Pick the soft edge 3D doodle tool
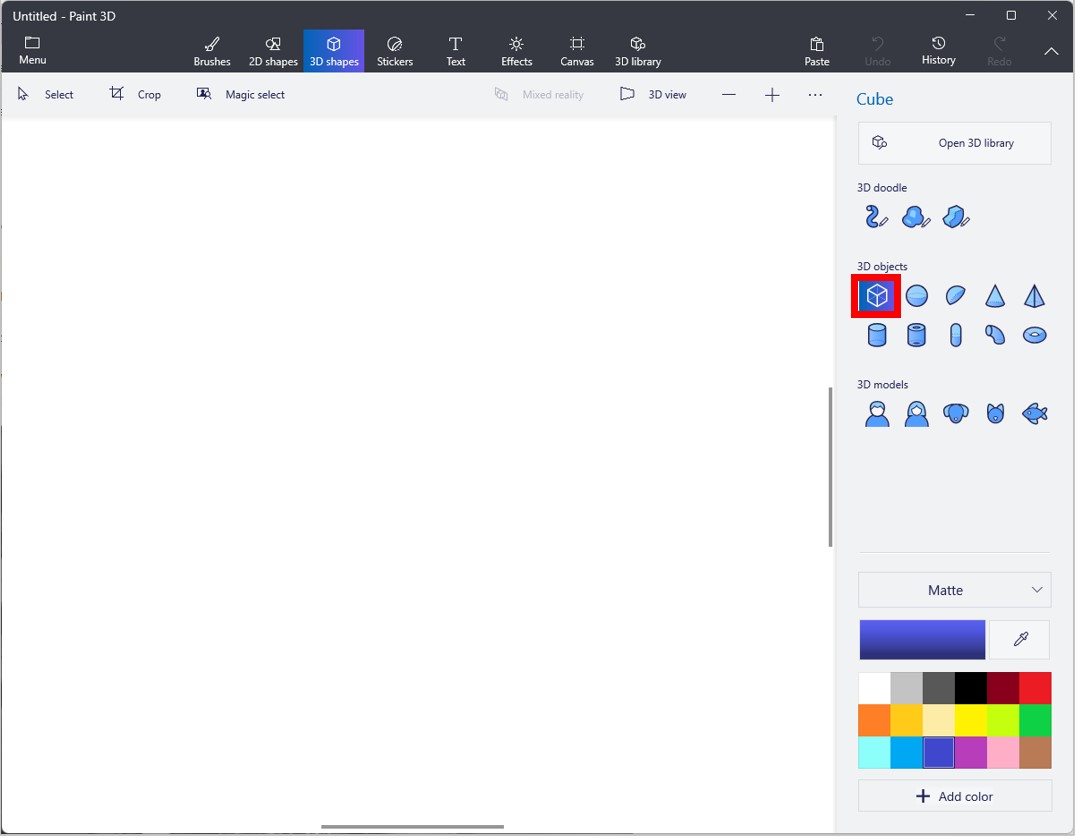Viewport: 1077px width, 839px height. pos(916,217)
